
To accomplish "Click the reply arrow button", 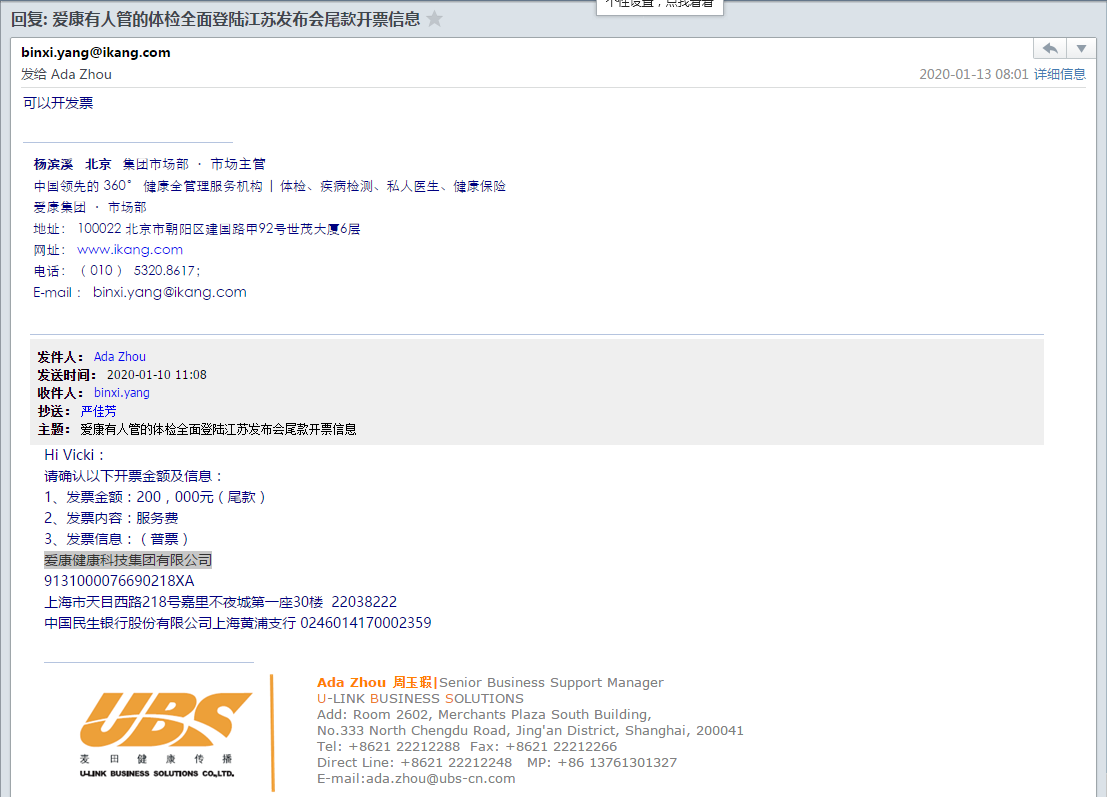I will pos(1050,49).
